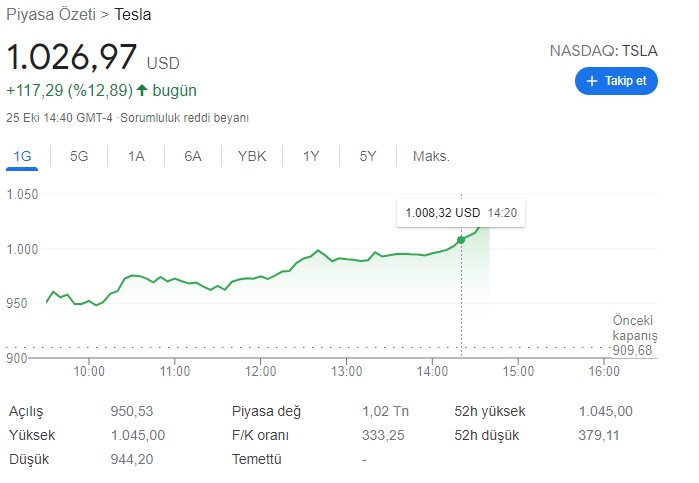Click the NASDAQ: TSLA ticker label
The height and width of the screenshot is (483, 699).
click(603, 50)
